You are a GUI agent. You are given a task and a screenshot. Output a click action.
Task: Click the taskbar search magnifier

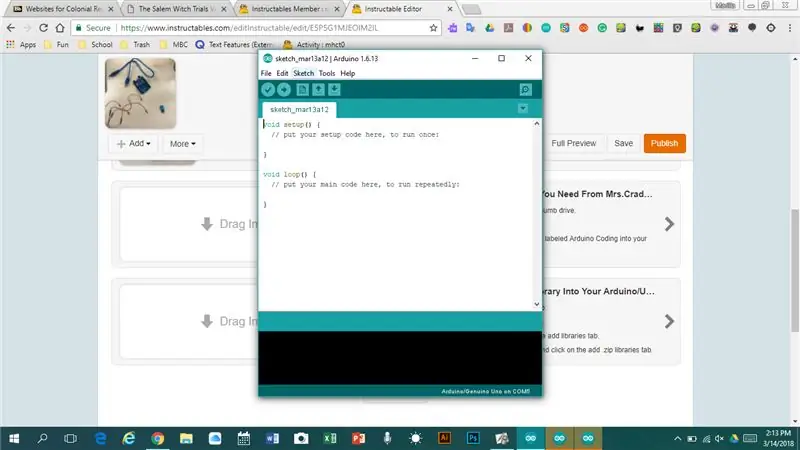coord(43,438)
